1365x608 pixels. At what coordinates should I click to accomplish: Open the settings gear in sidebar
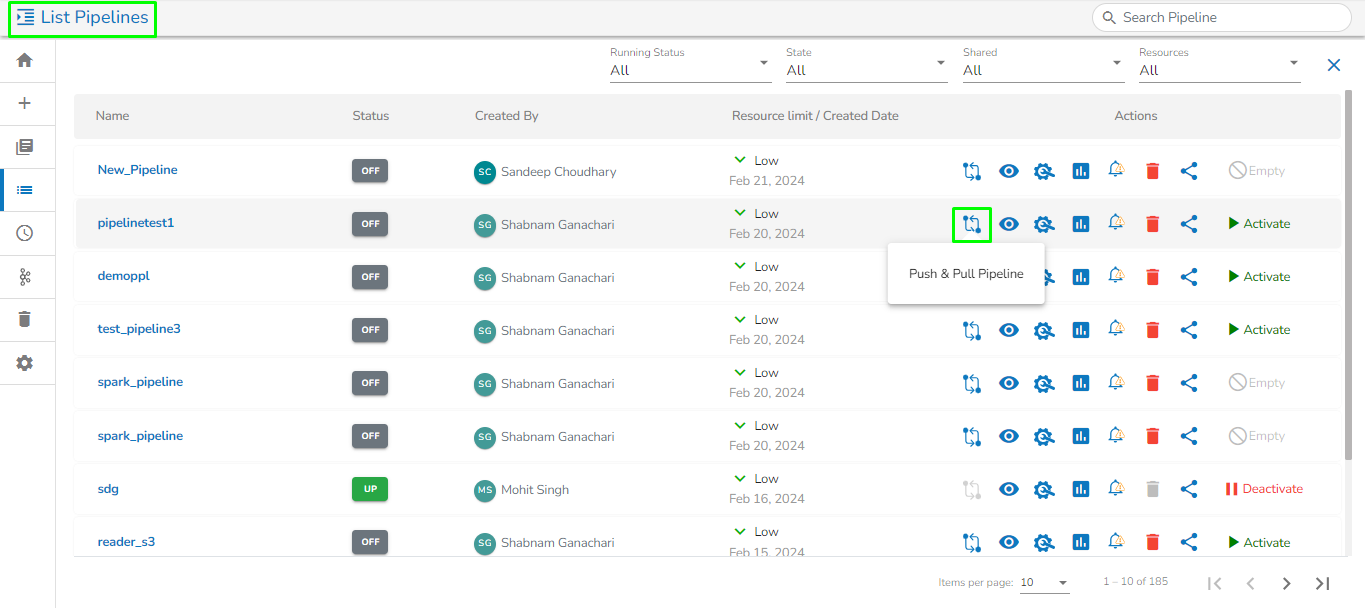[25, 363]
